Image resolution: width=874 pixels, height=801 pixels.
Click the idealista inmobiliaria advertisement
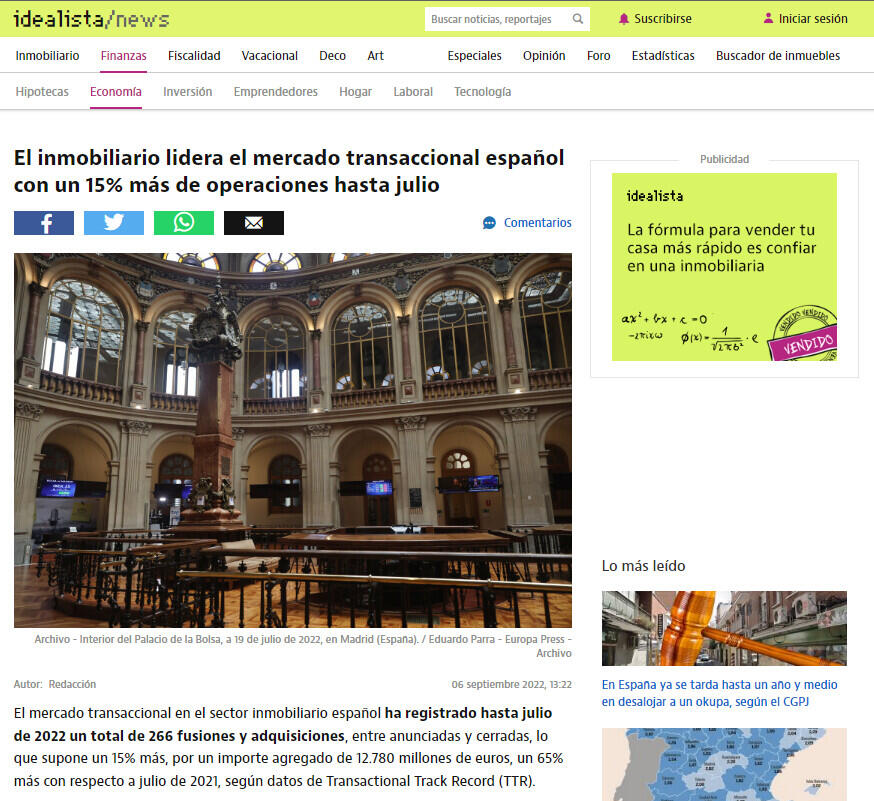click(724, 267)
